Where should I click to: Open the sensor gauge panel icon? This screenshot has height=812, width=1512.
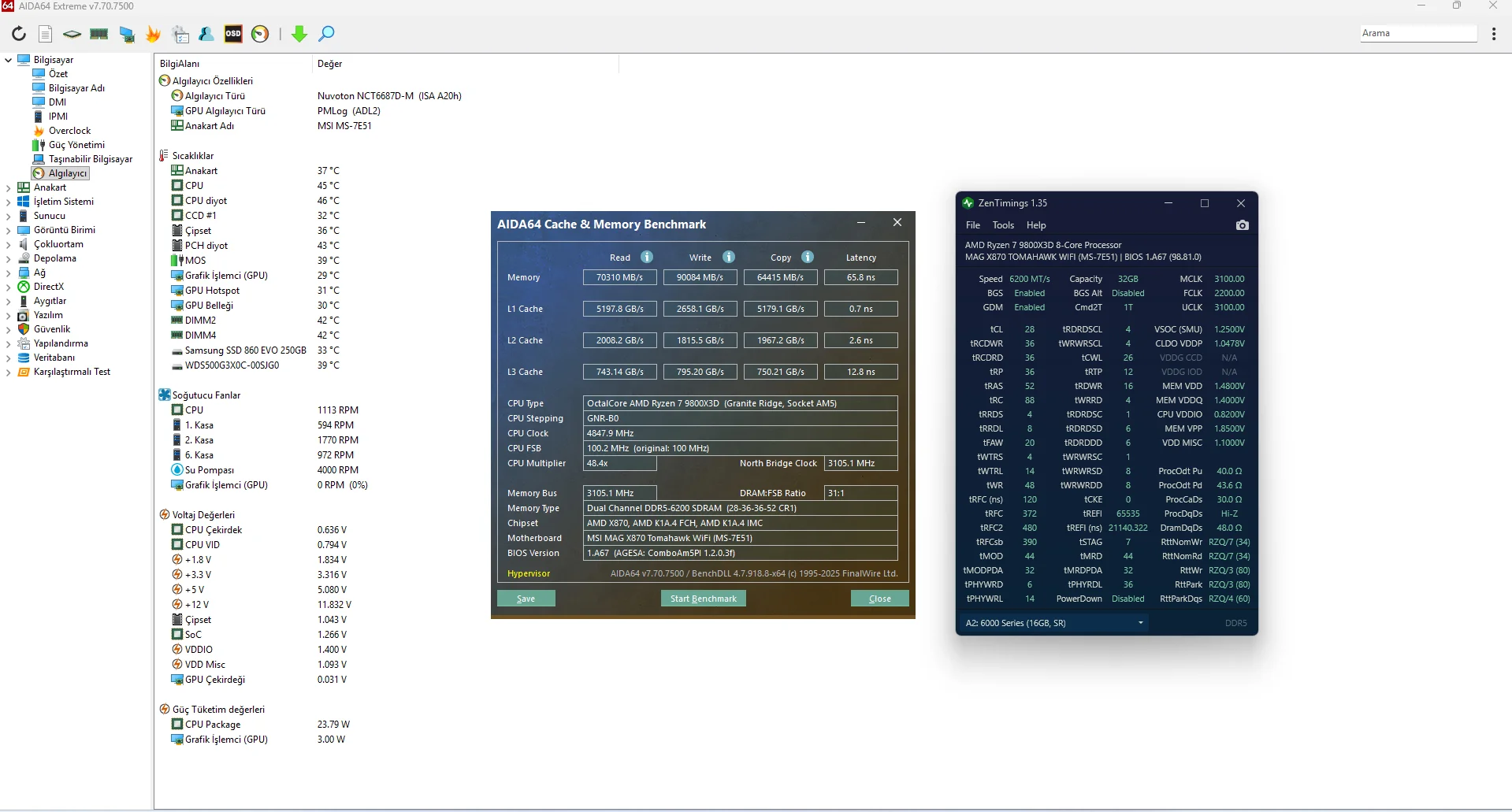pyautogui.click(x=260, y=34)
